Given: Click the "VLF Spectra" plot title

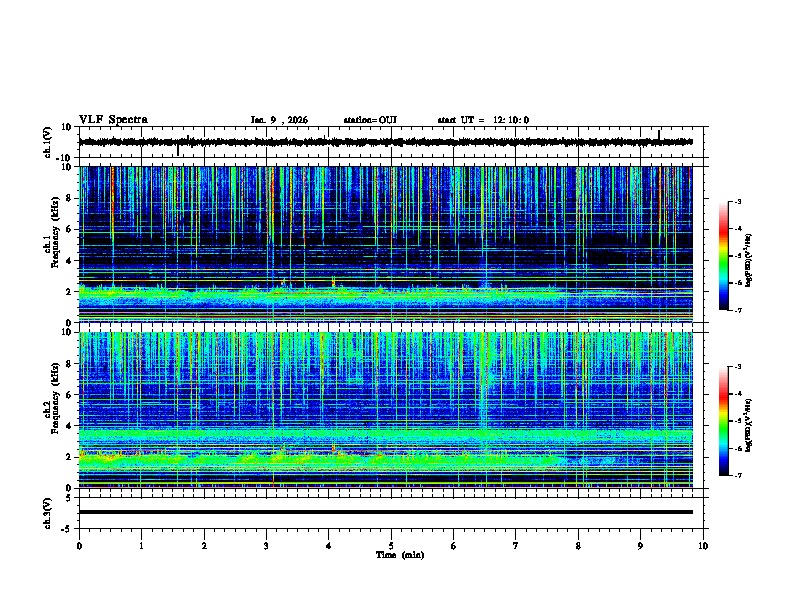Looking at the screenshot, I should 113,120.
